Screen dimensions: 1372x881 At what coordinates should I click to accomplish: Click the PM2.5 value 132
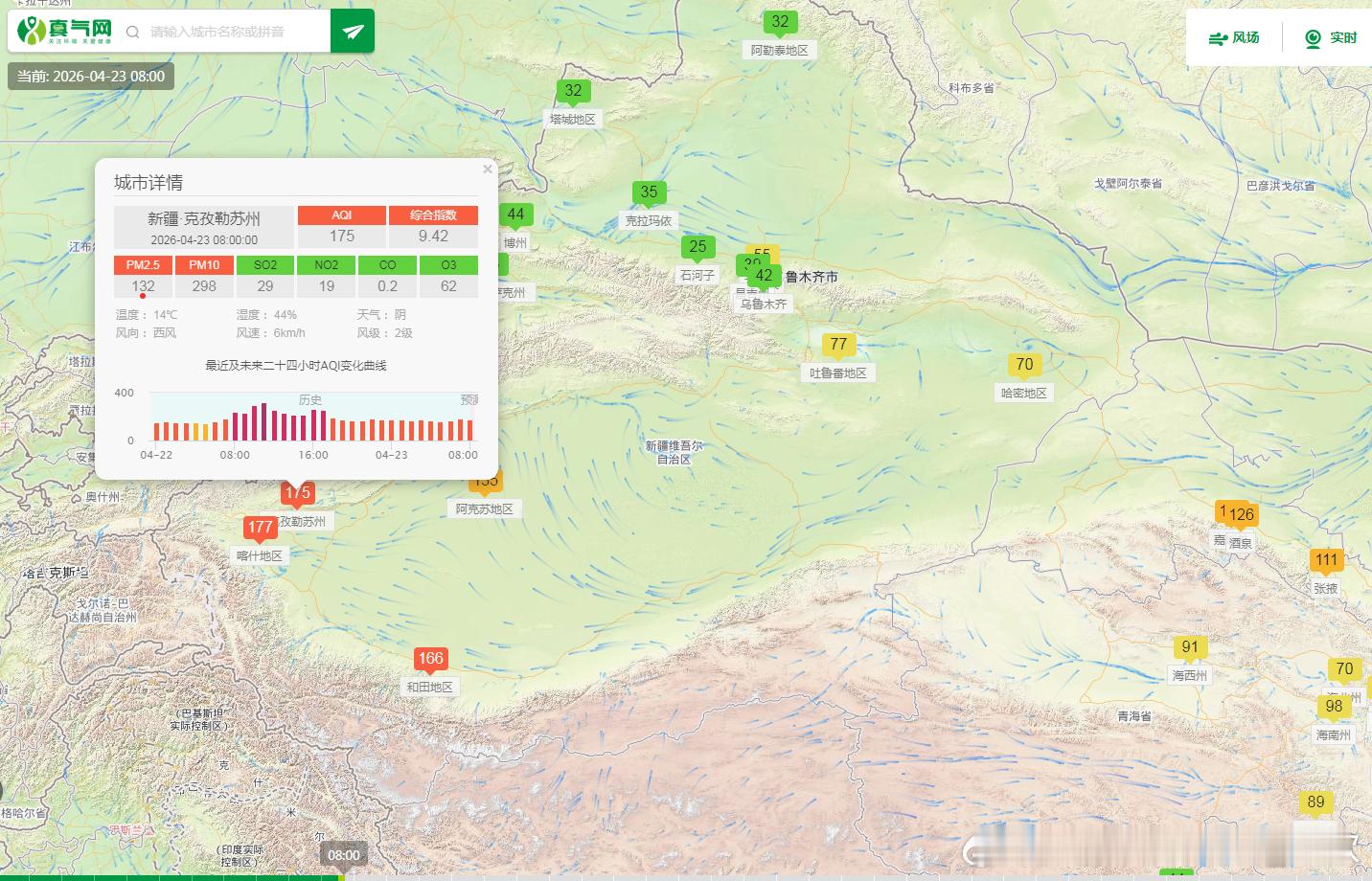pos(143,286)
